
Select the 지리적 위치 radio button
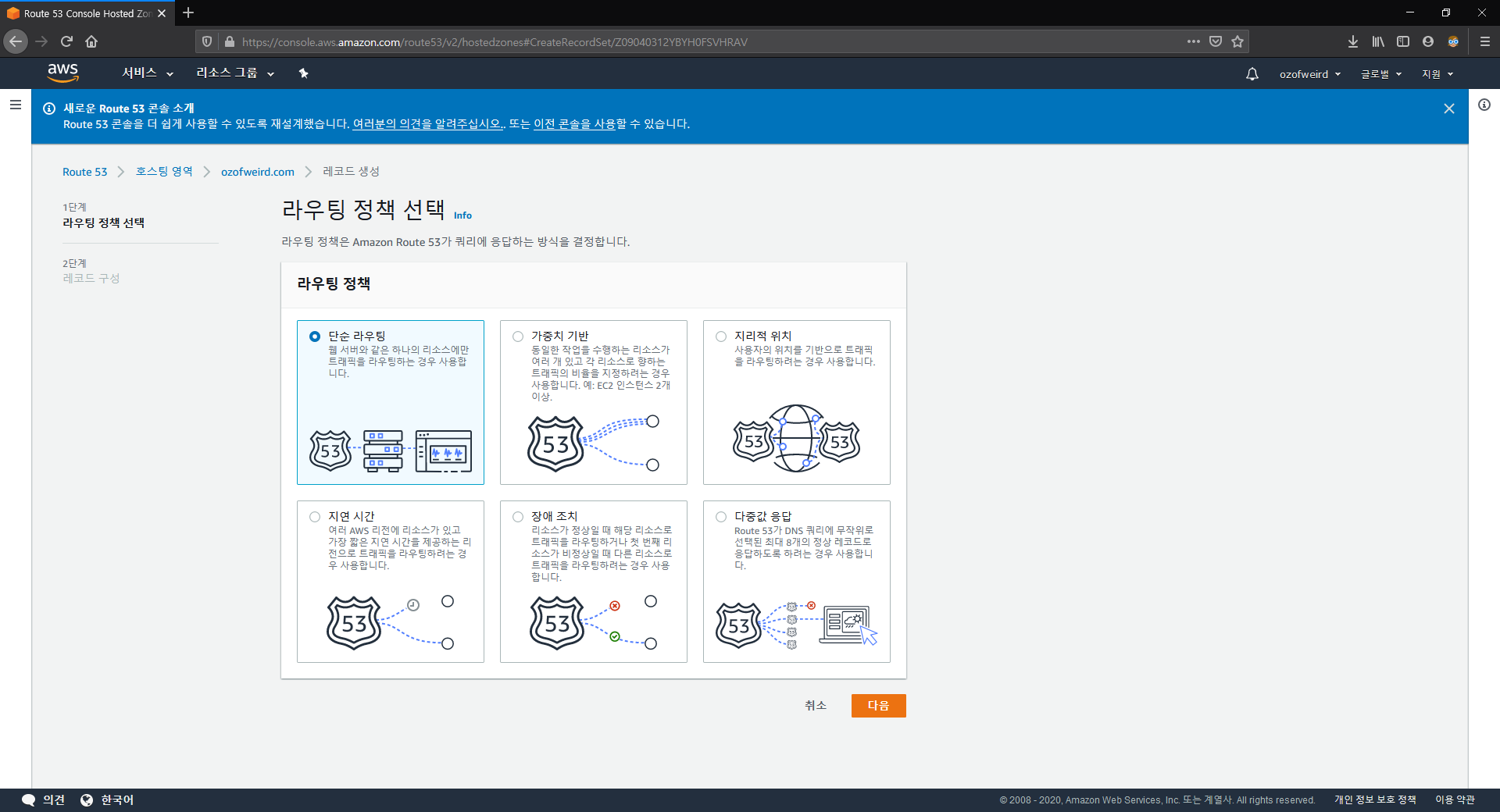point(721,337)
